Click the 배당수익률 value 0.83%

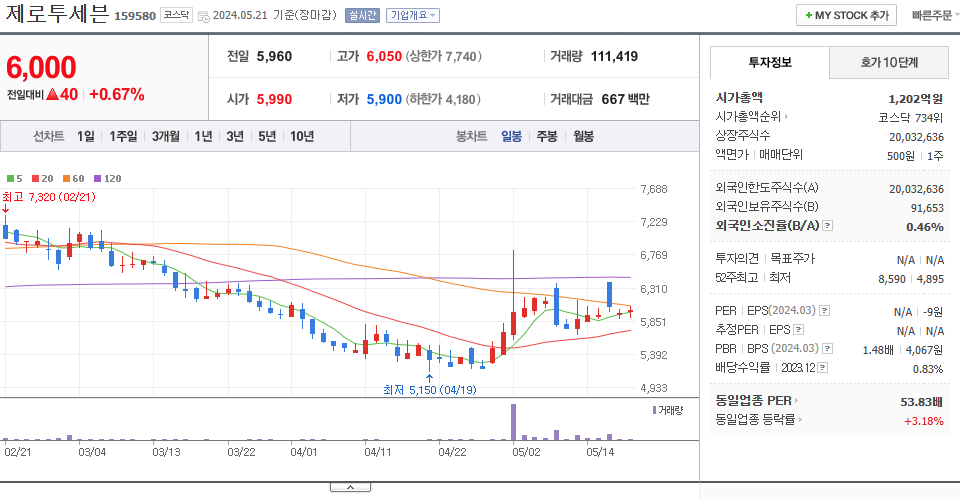(x=928, y=369)
